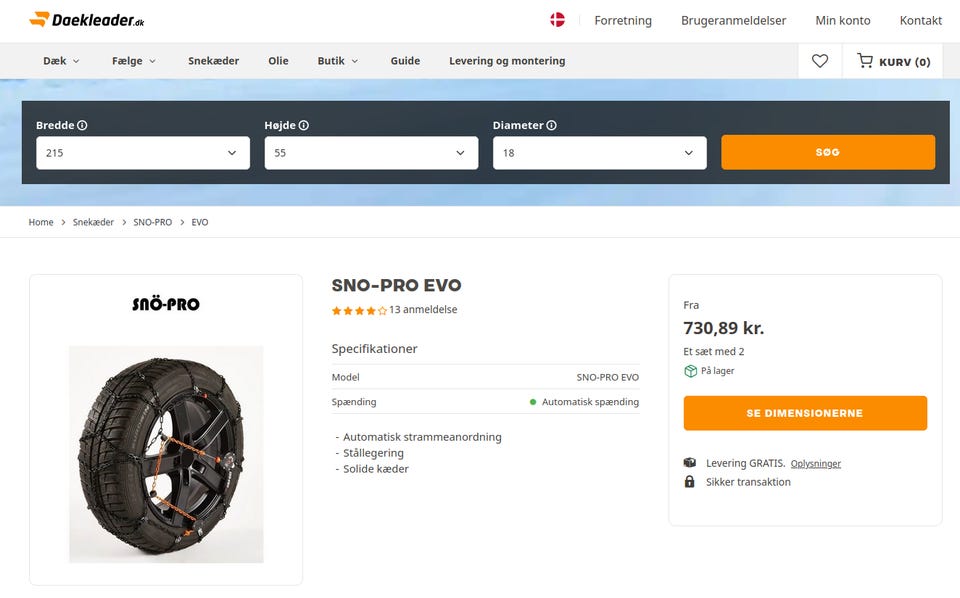Open the wishlist heart icon
Viewport: 960px width, 598px height.
pos(820,61)
